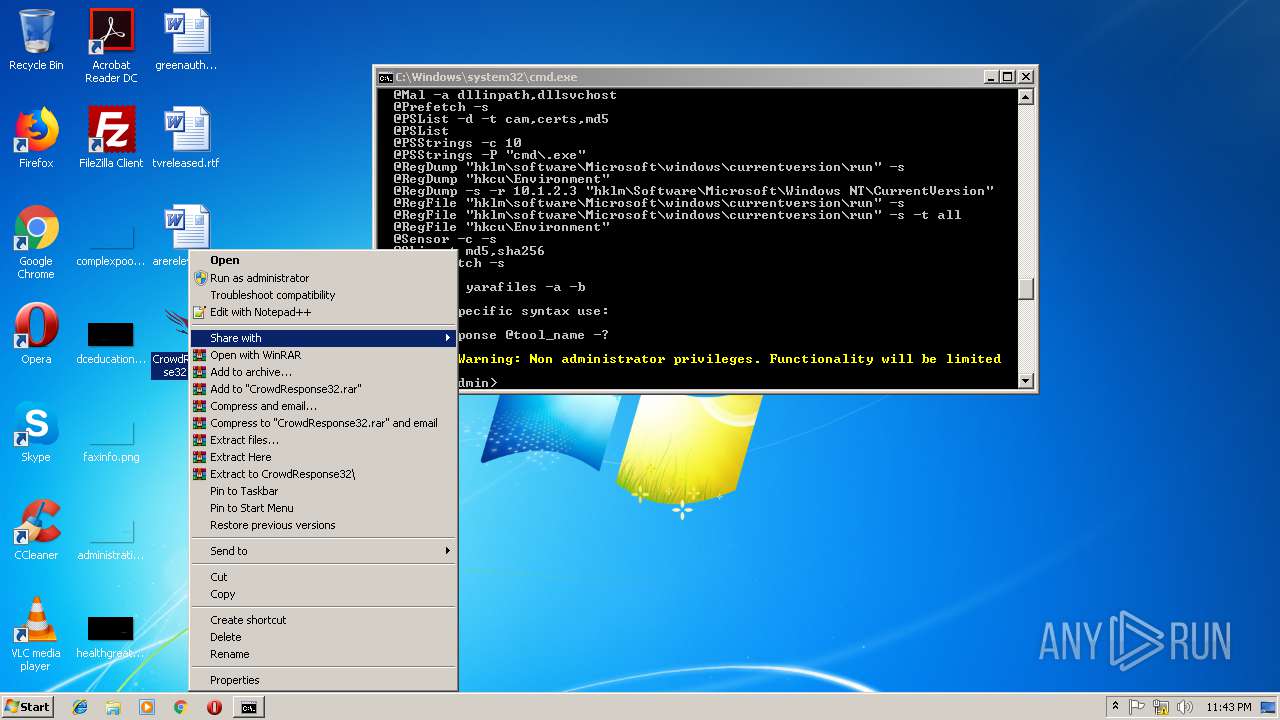Select Rename from context menu

[324, 654]
